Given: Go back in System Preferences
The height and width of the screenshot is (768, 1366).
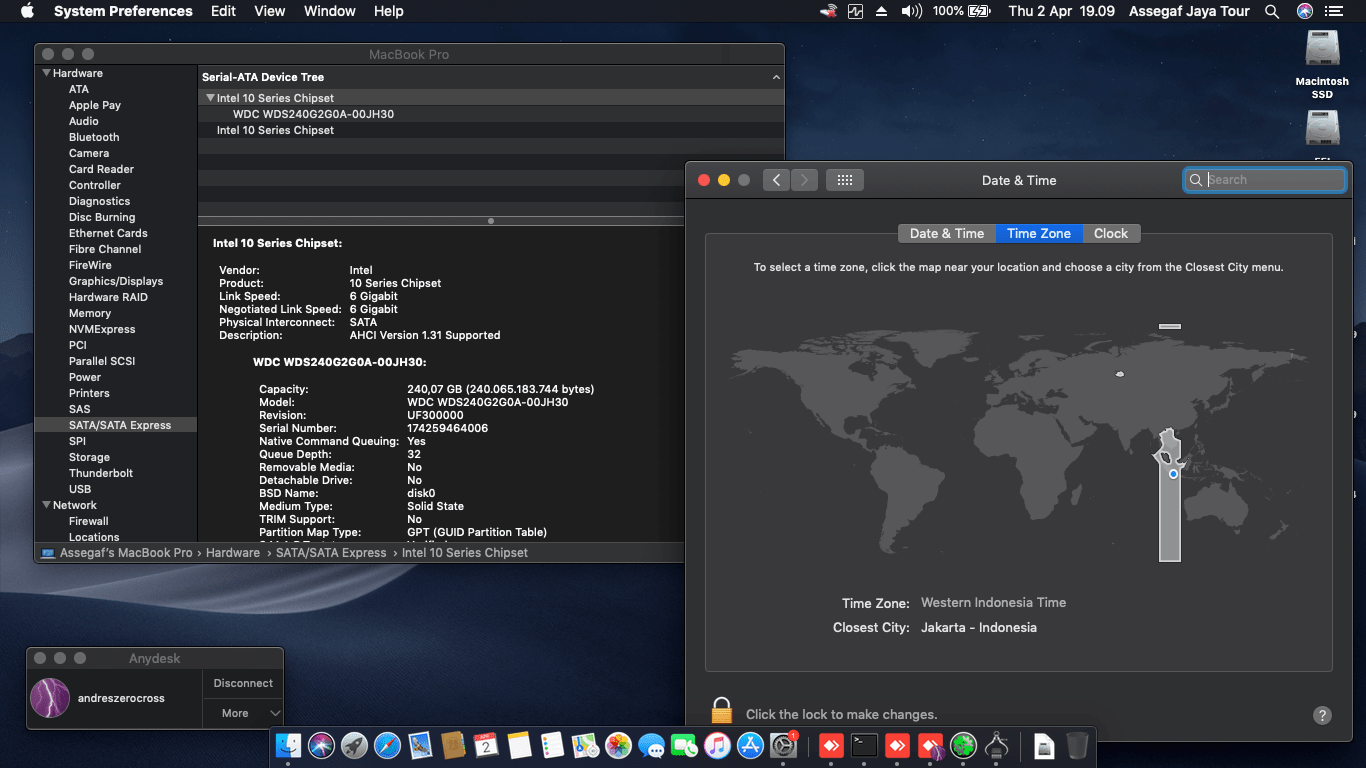Looking at the screenshot, I should (777, 180).
